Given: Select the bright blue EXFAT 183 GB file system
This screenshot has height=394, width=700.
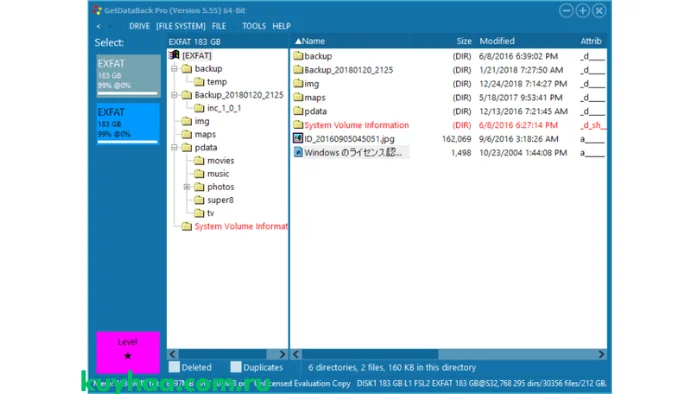Looking at the screenshot, I should coord(128,124).
